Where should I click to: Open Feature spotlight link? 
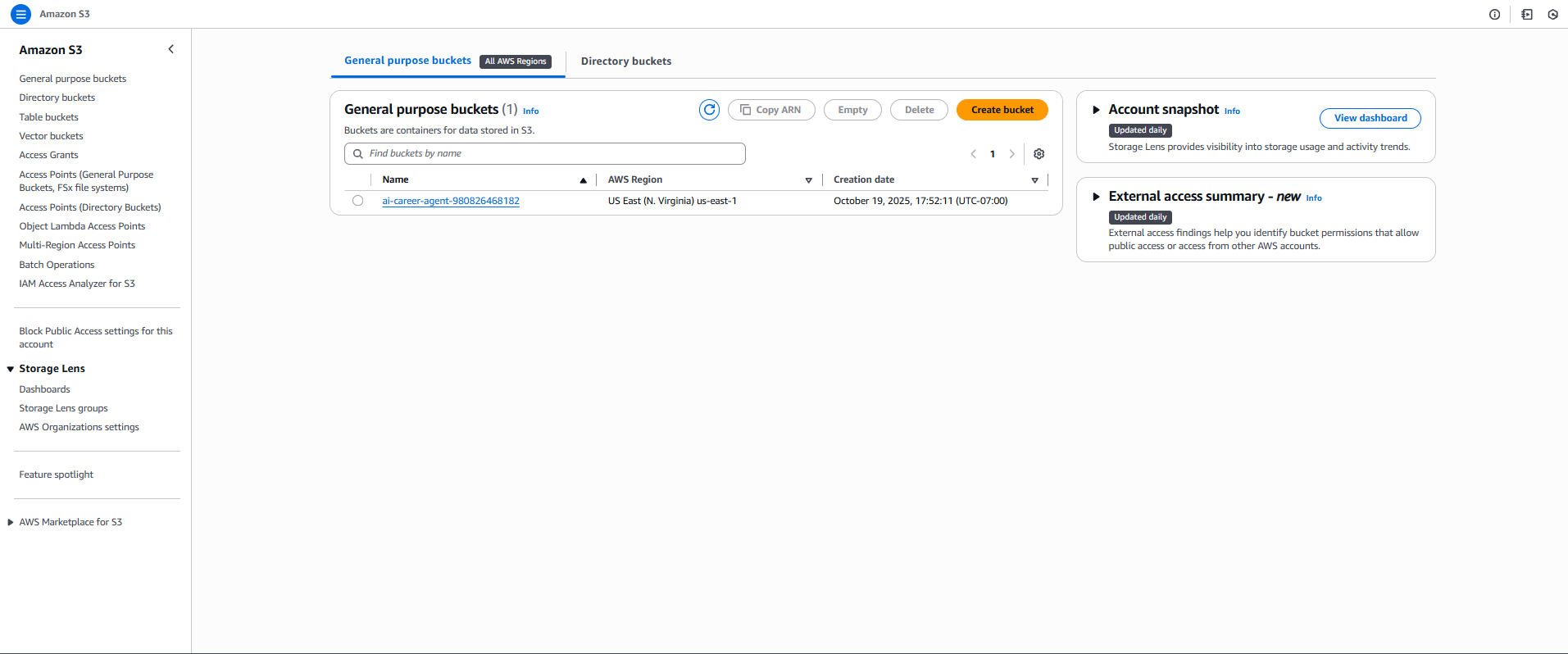coord(56,475)
